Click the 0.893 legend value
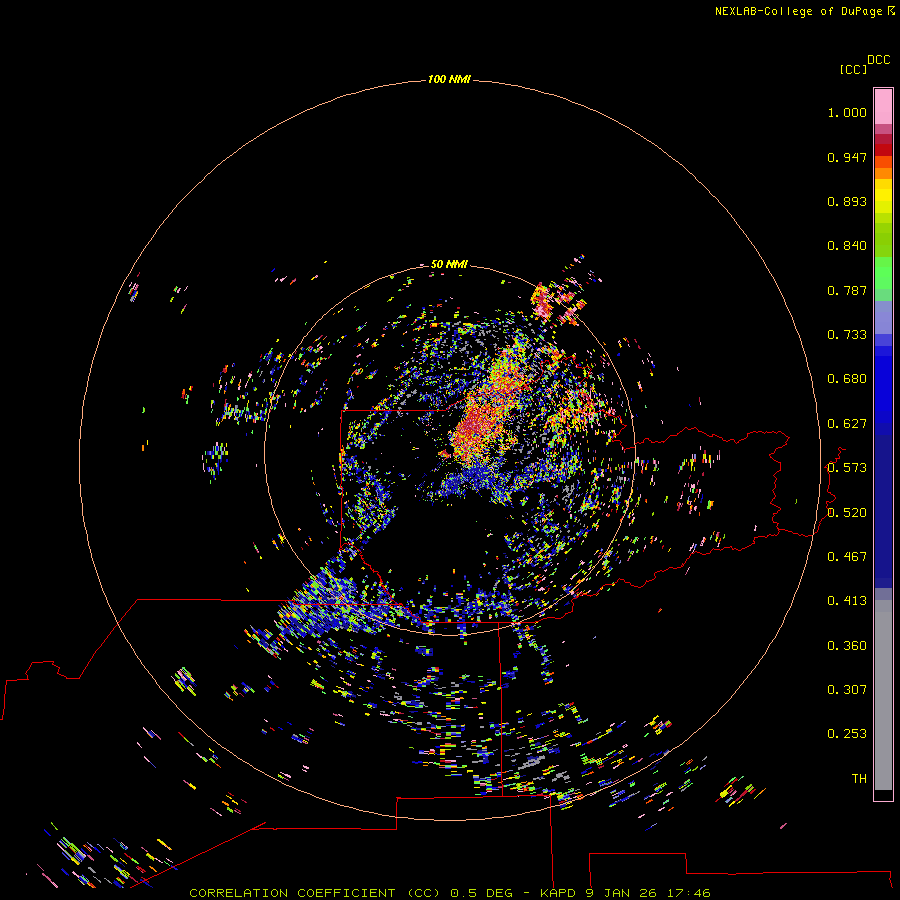Image resolution: width=900 pixels, height=900 pixels. (x=847, y=201)
